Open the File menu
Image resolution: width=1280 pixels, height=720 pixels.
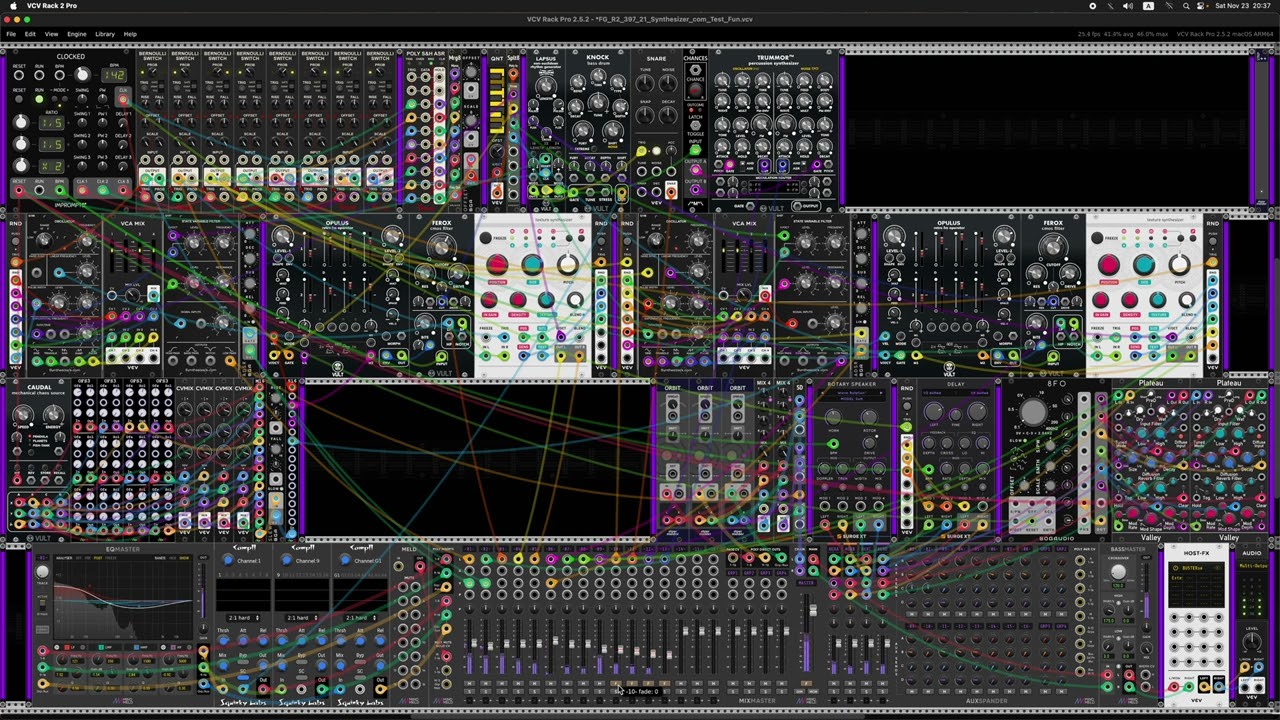(x=10, y=34)
